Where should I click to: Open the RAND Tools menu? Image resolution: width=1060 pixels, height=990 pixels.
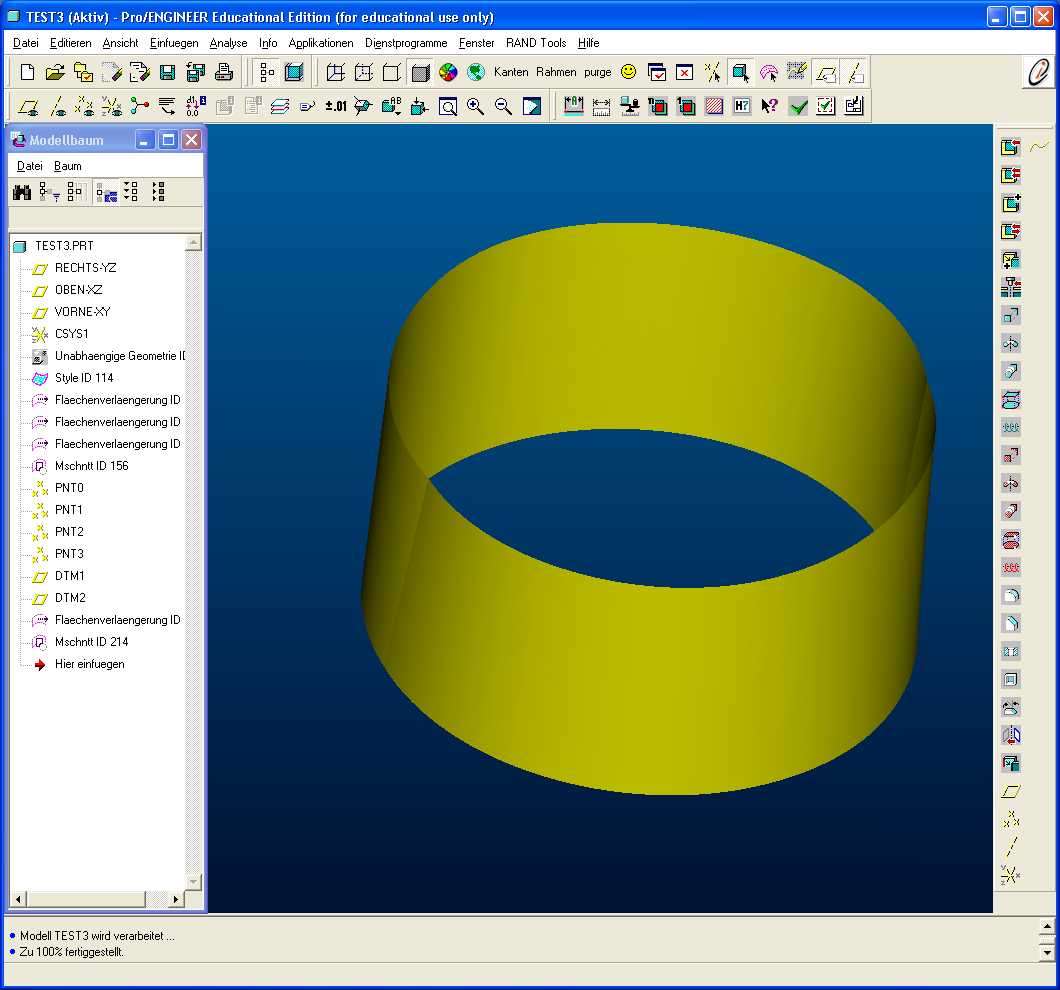click(x=535, y=43)
